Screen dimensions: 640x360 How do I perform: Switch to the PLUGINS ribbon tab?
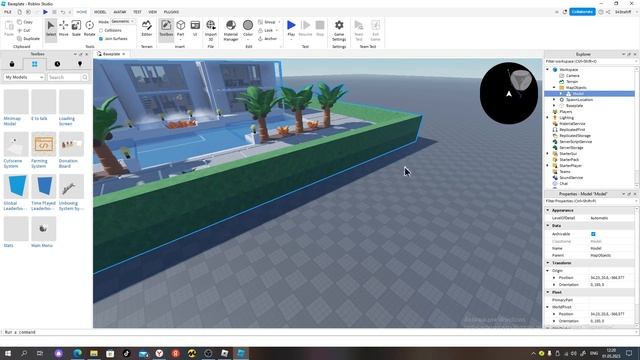click(x=171, y=12)
